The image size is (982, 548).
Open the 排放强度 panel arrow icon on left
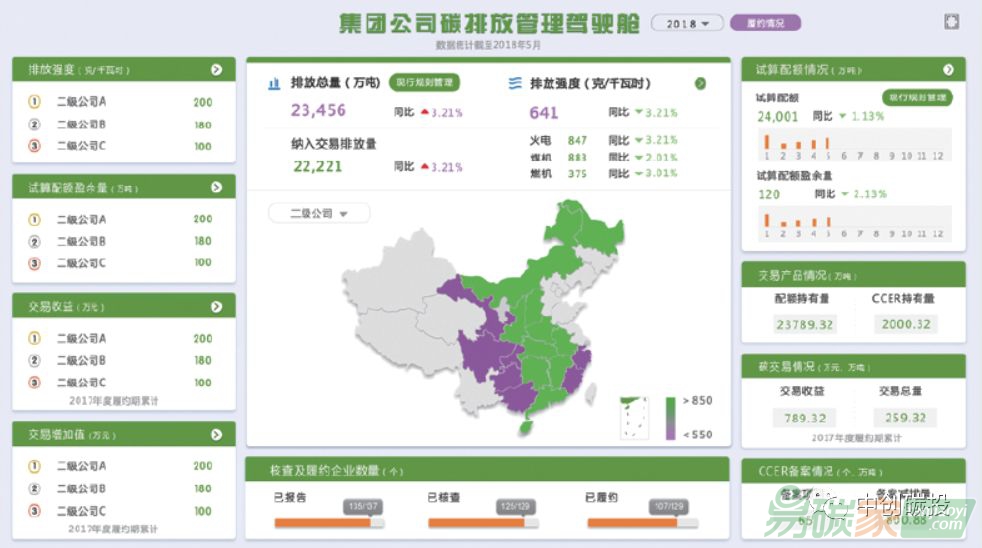(216, 70)
